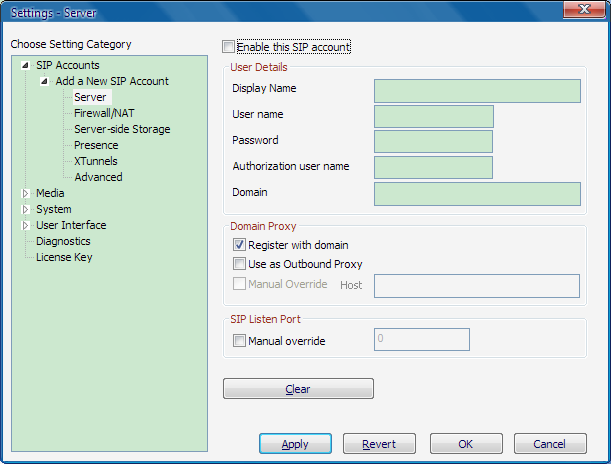
Task: Check Use as Outbound Proxy
Action: pos(239,265)
